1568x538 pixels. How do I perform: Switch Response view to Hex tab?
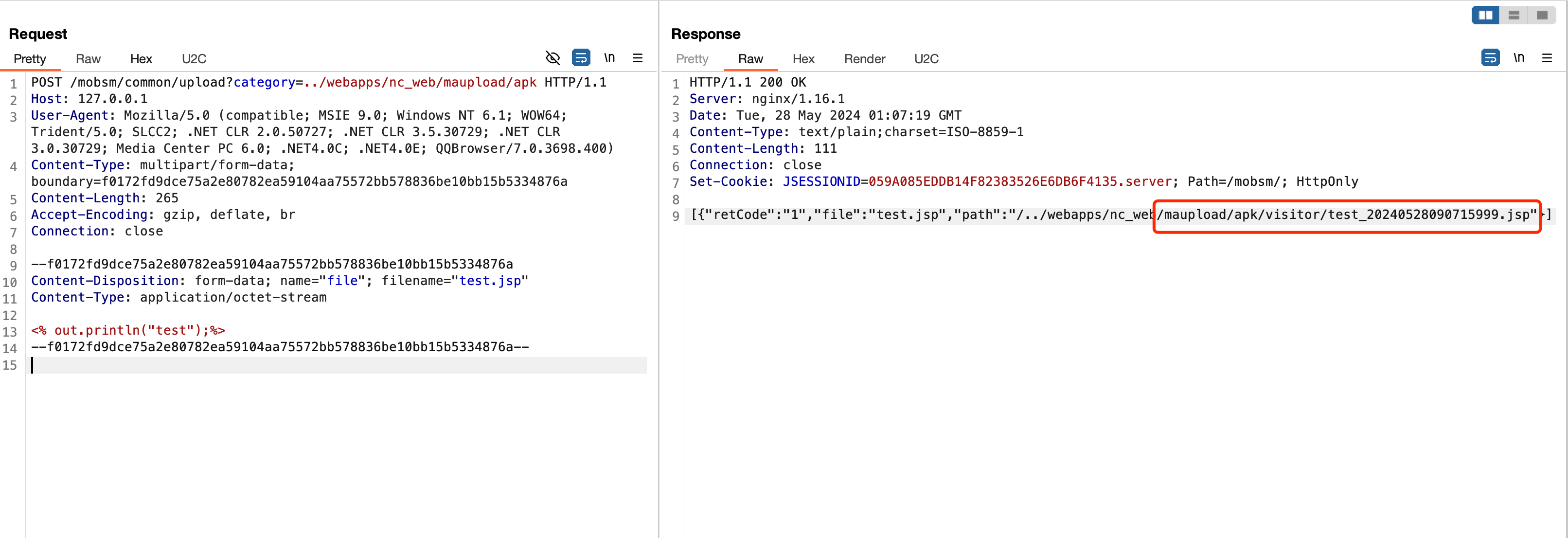(803, 59)
